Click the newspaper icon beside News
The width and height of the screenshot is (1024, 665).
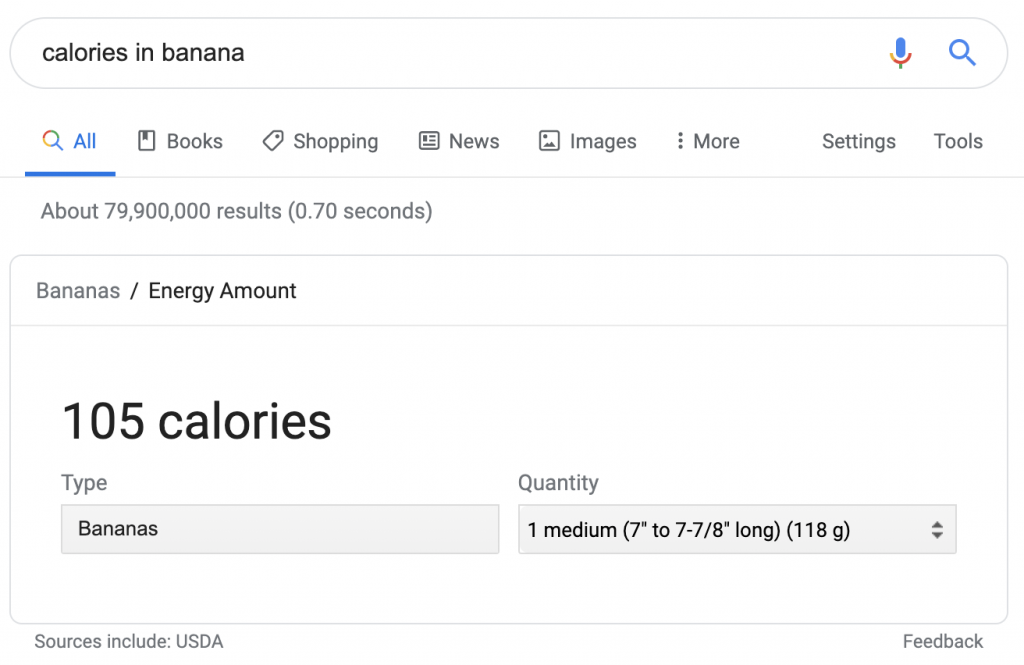click(x=429, y=141)
